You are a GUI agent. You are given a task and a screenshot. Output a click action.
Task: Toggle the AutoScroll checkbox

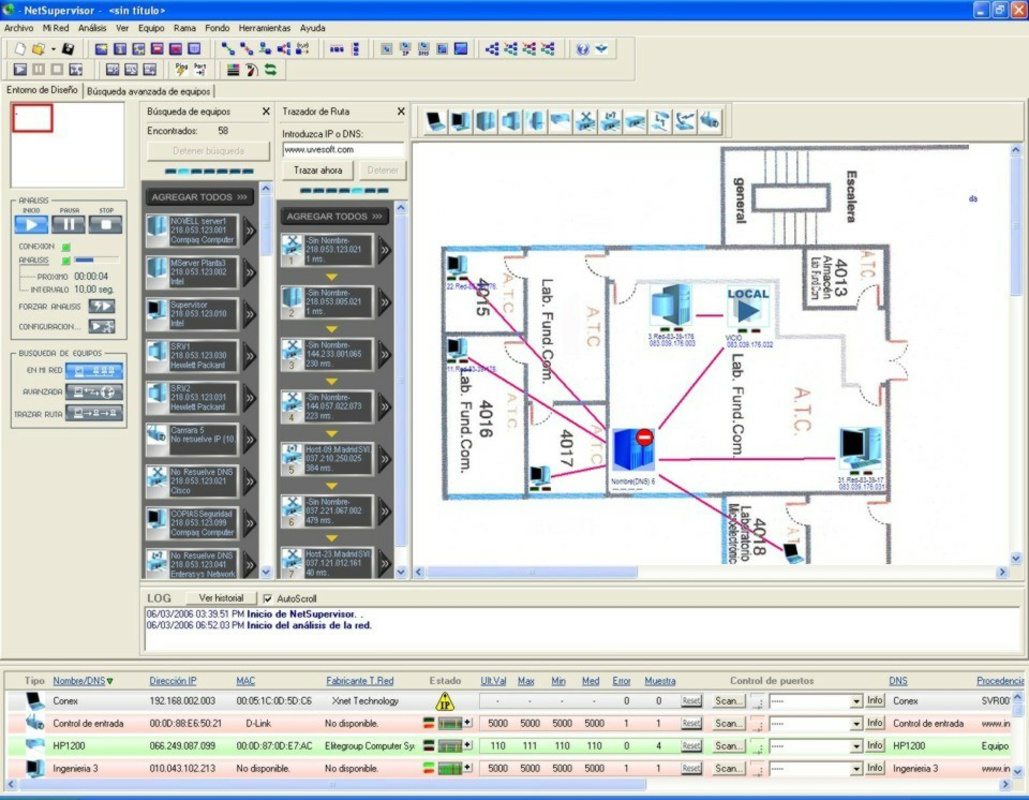click(268, 599)
